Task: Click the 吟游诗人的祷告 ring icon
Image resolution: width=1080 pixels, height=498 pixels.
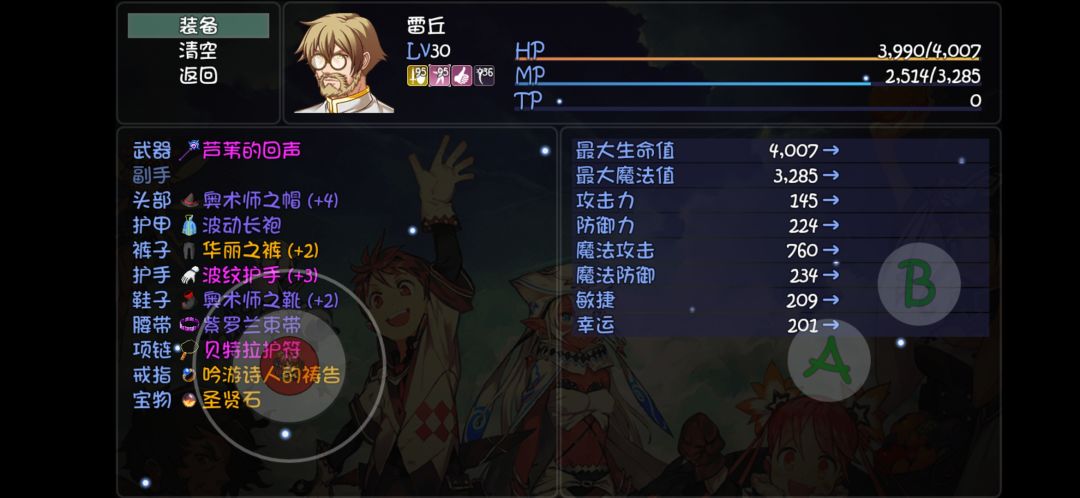Action: click(x=189, y=375)
